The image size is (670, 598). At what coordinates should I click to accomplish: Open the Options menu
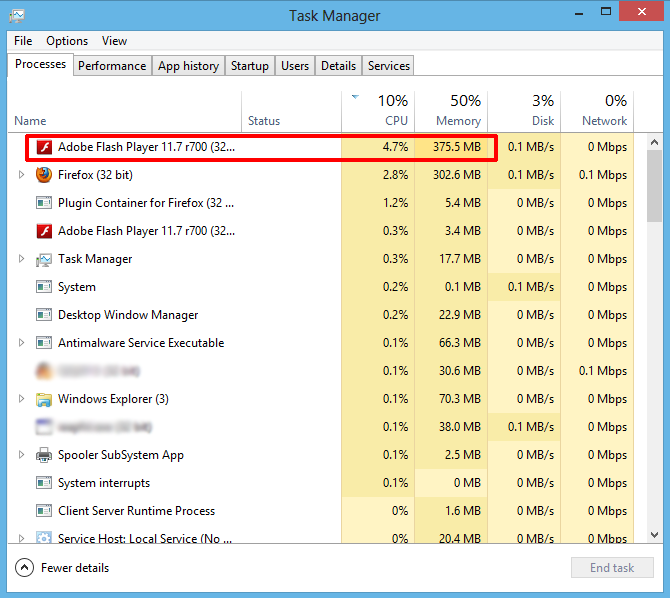(67, 41)
